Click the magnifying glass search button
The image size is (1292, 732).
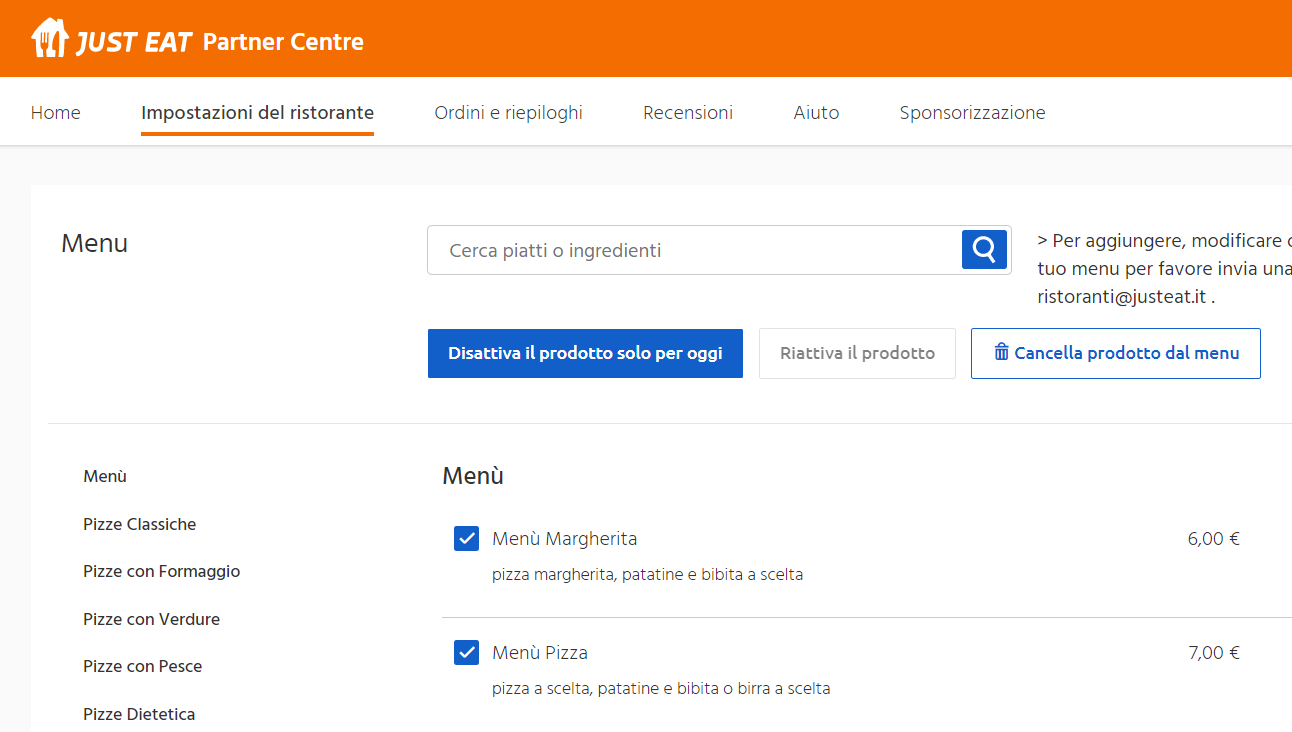(x=984, y=250)
